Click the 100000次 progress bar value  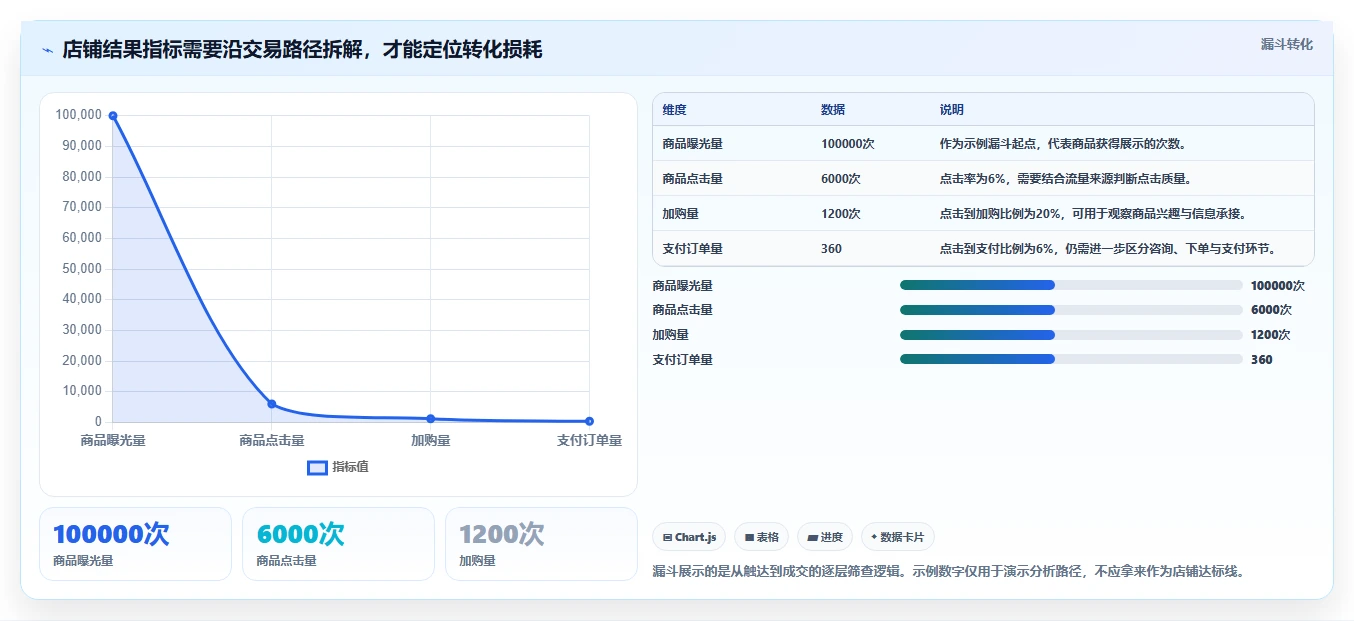(x=1278, y=285)
